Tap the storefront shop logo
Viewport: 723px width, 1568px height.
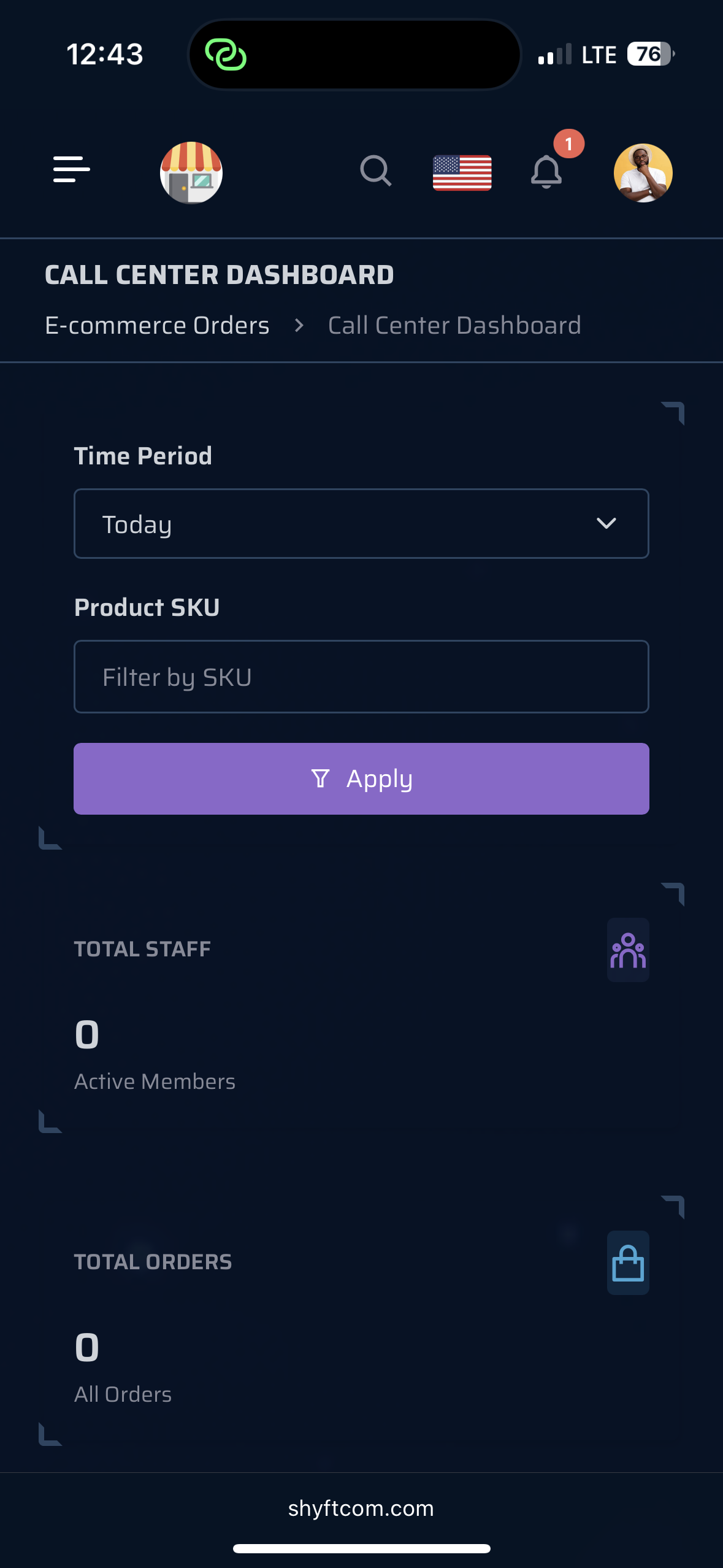point(191,172)
